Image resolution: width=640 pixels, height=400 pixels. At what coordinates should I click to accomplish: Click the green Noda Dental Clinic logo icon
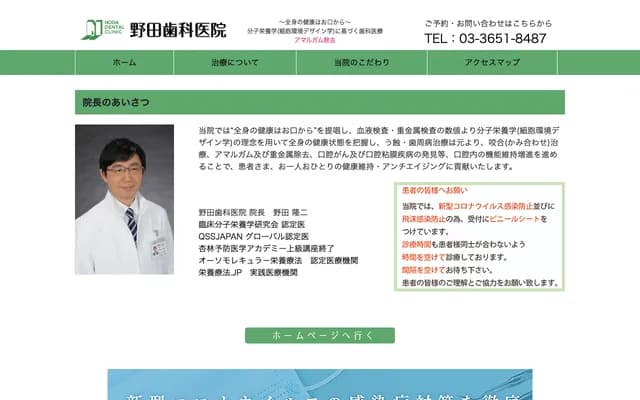click(x=93, y=29)
